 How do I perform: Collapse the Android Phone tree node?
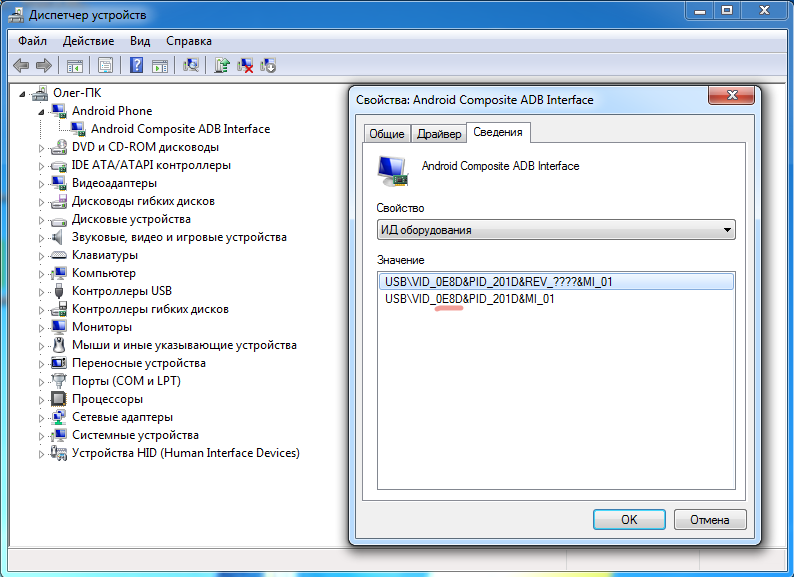point(41,111)
